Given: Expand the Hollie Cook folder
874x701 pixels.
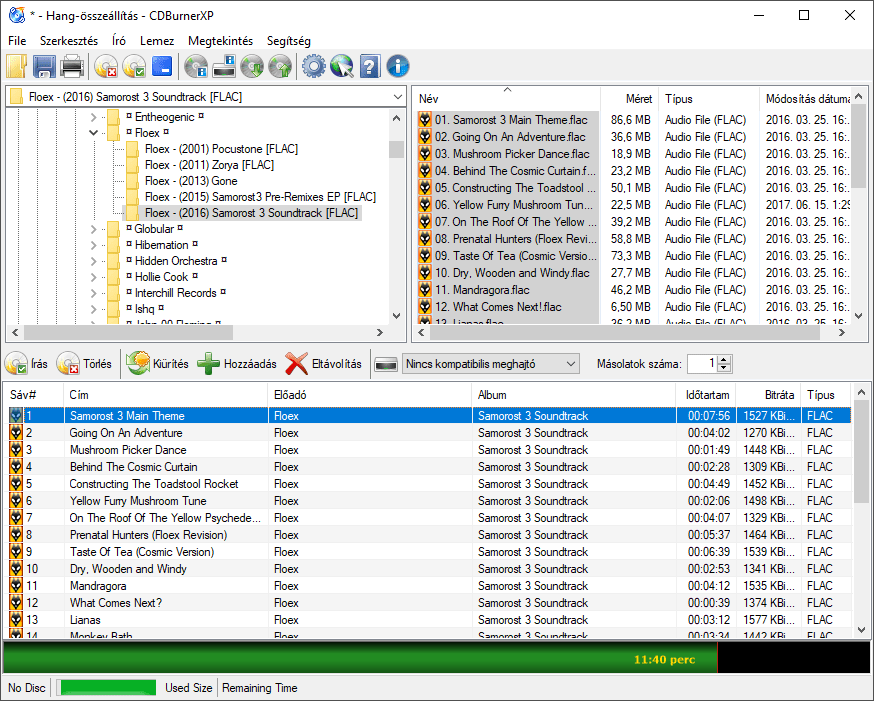Looking at the screenshot, I should (x=94, y=277).
